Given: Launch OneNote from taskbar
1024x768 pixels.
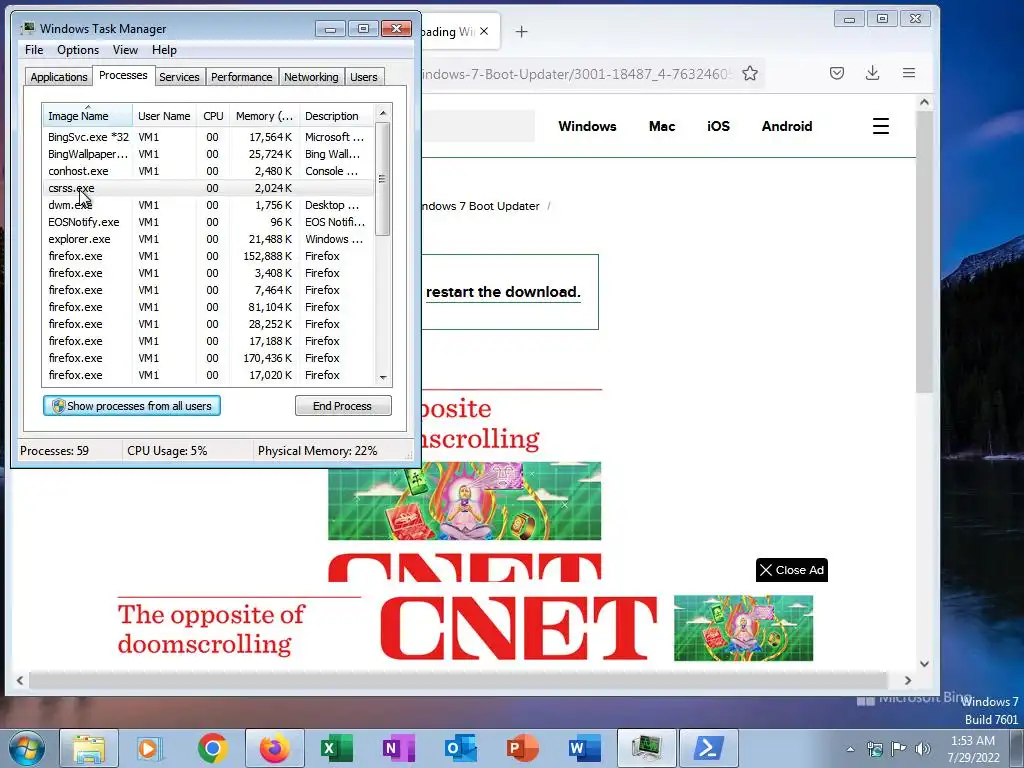Looking at the screenshot, I should [x=398, y=748].
